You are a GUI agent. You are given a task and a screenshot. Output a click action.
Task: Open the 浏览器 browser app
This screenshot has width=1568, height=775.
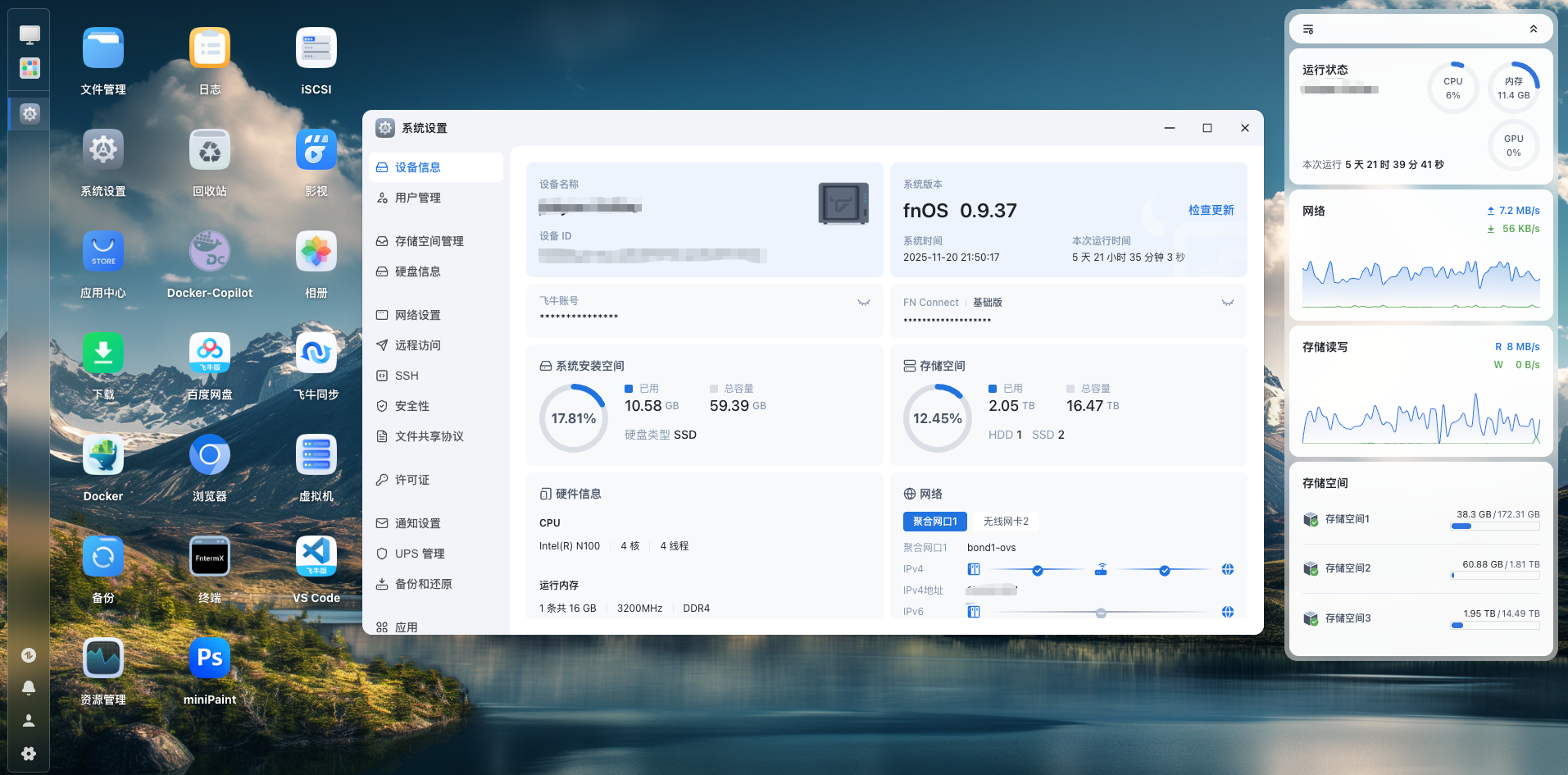point(210,455)
